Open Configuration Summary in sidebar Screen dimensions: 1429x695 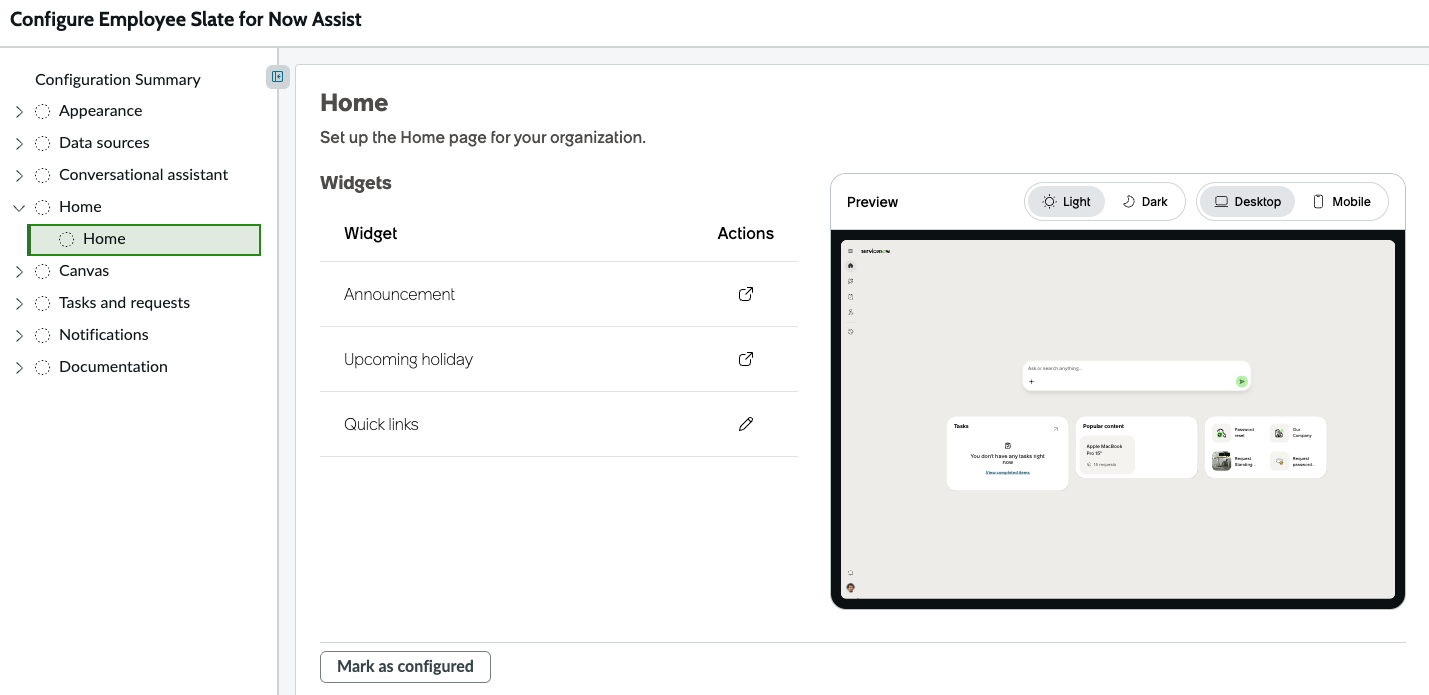tap(118, 79)
